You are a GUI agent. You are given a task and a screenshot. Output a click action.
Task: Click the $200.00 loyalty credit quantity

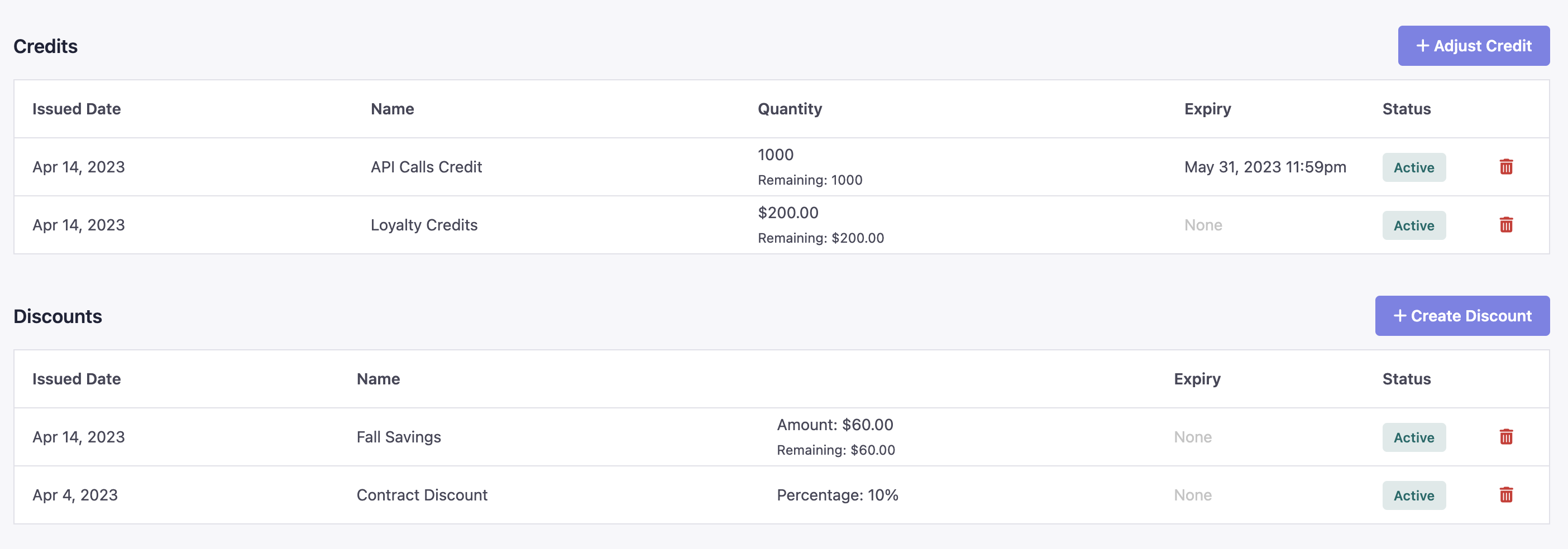[788, 212]
